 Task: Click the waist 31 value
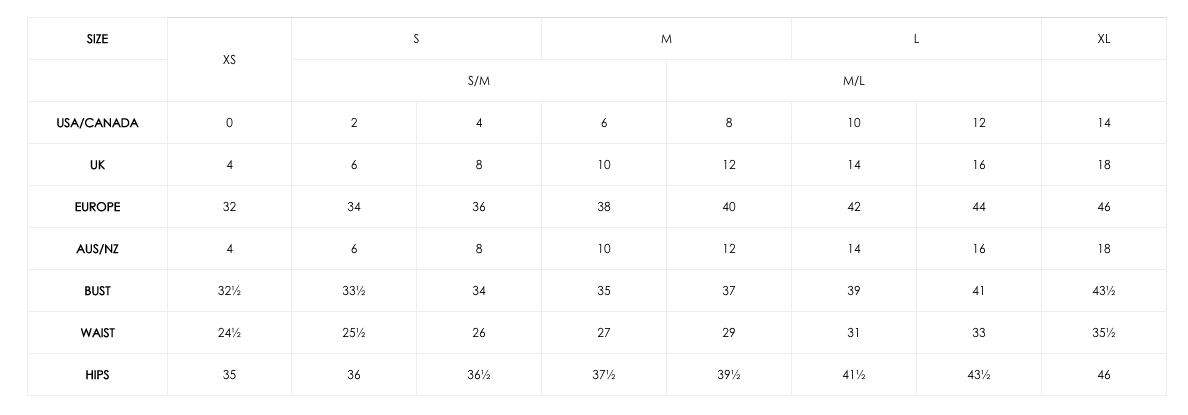[854, 332]
